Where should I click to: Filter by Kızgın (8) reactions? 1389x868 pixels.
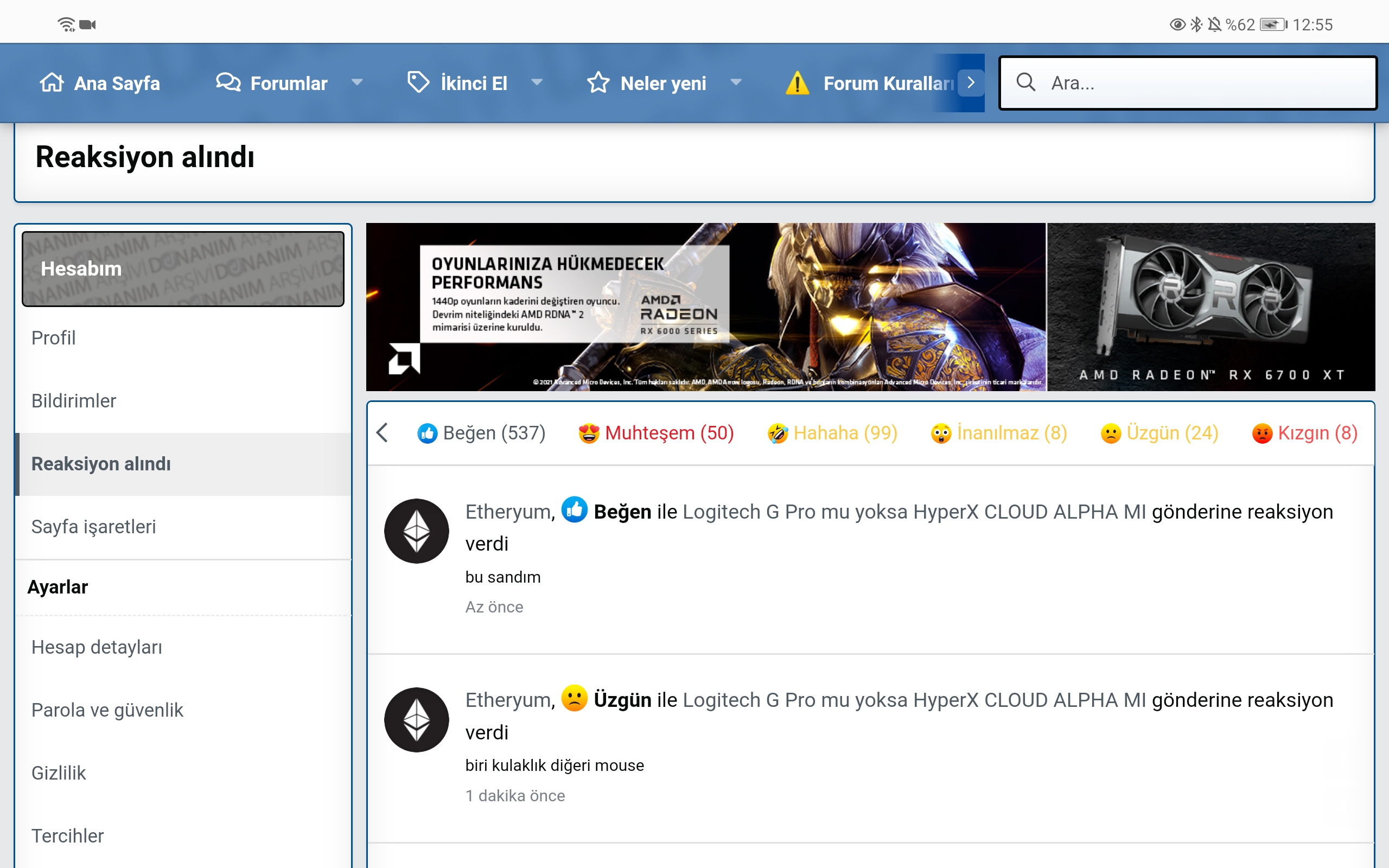(x=1304, y=433)
